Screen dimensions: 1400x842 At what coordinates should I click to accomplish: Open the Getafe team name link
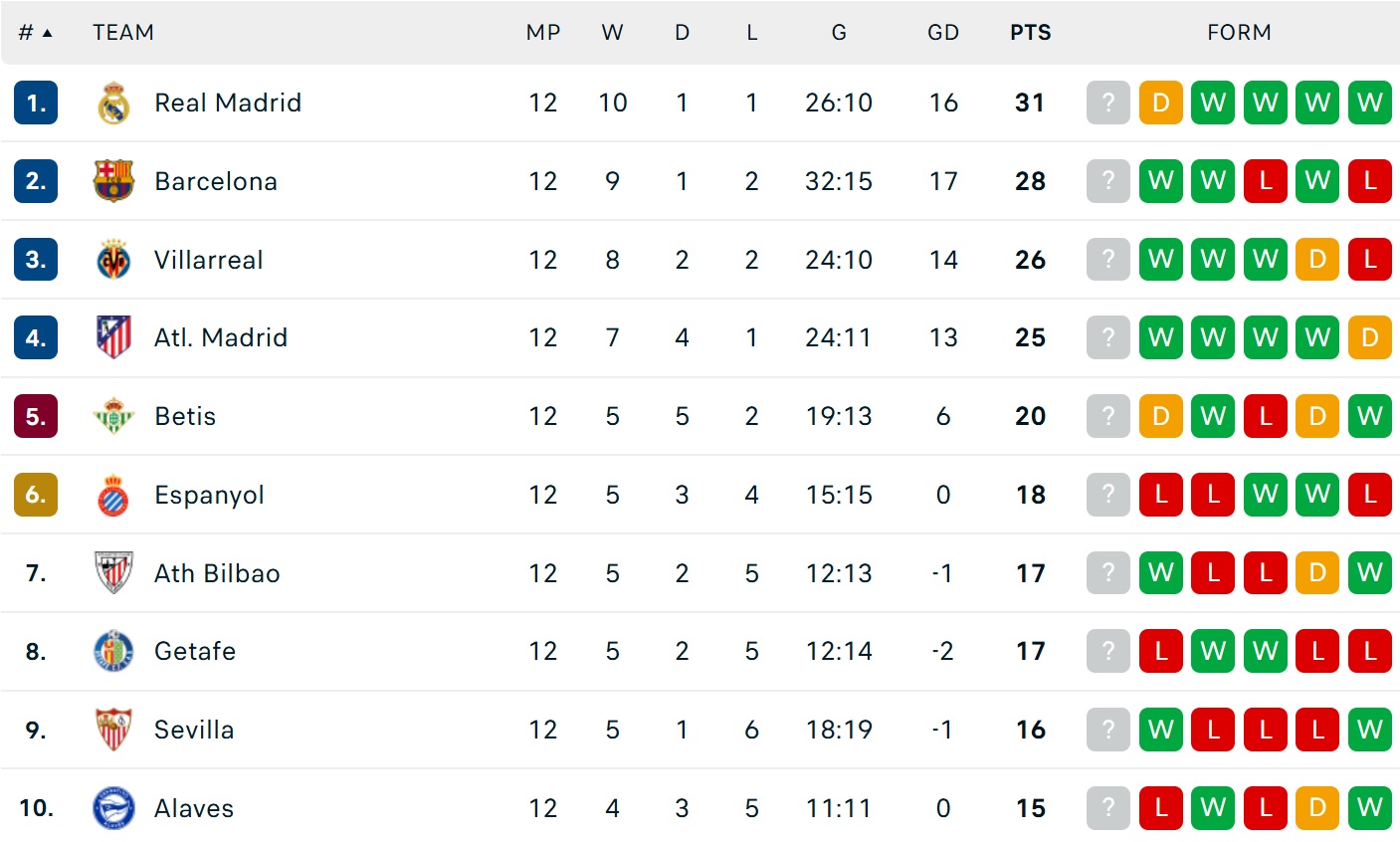(195, 651)
